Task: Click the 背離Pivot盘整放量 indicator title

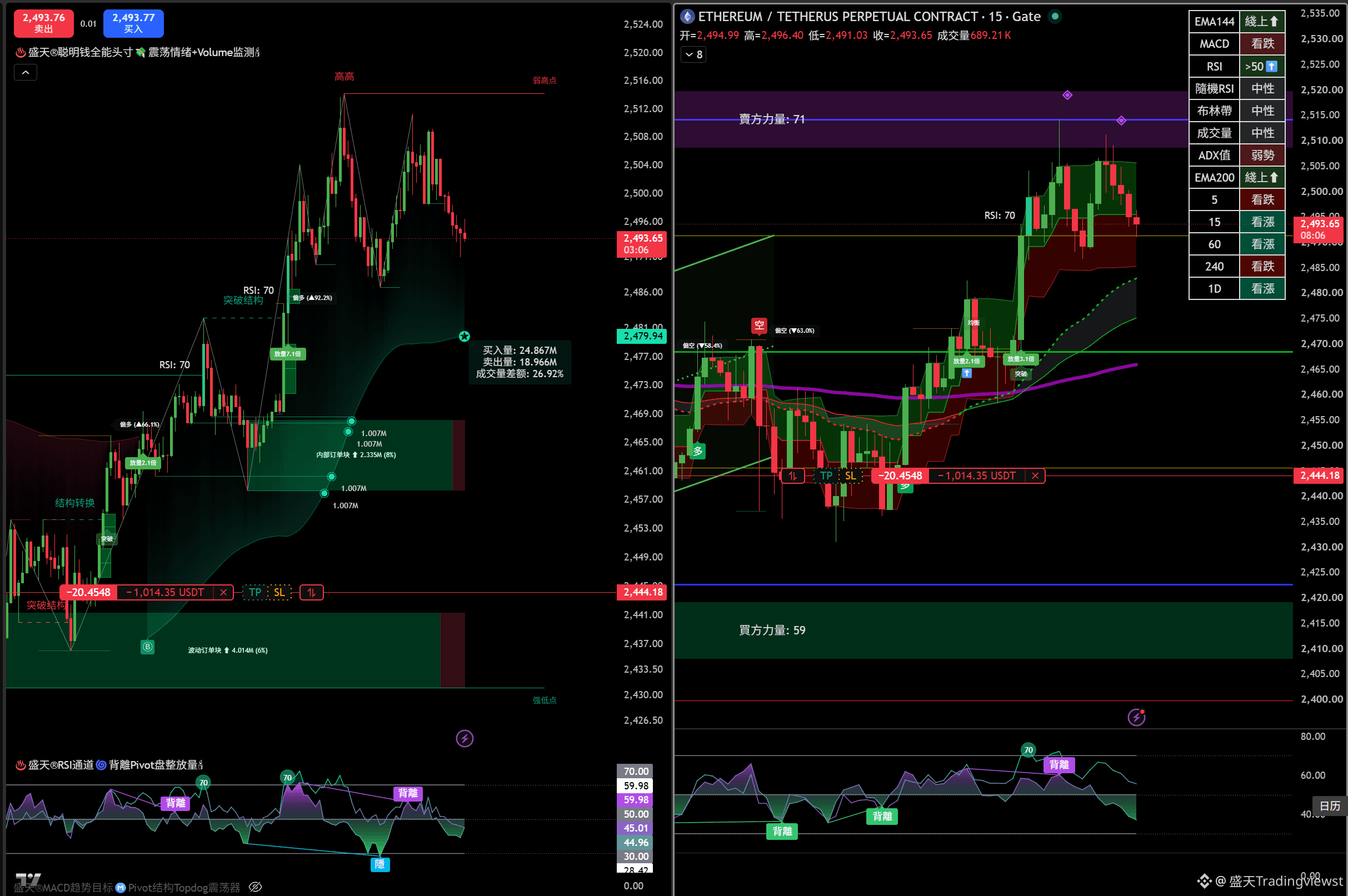Action: [153, 764]
